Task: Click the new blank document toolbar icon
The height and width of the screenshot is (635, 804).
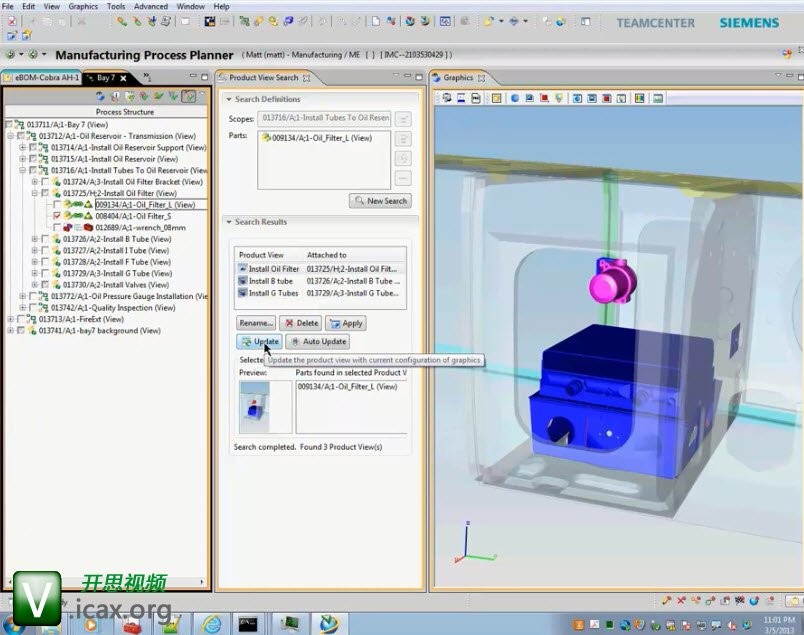Action: point(376,22)
